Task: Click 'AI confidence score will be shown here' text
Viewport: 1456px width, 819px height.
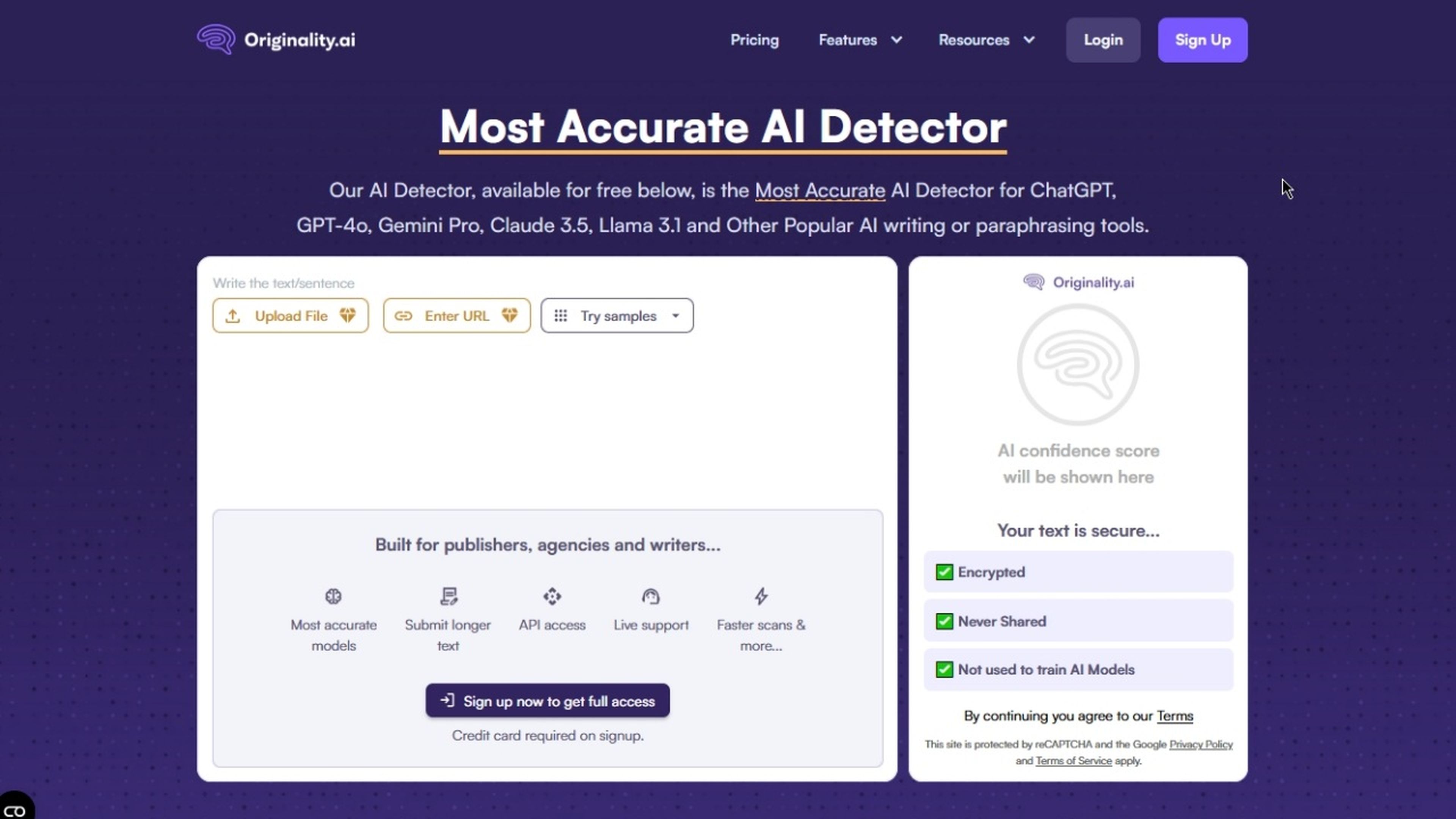Action: 1078,464
